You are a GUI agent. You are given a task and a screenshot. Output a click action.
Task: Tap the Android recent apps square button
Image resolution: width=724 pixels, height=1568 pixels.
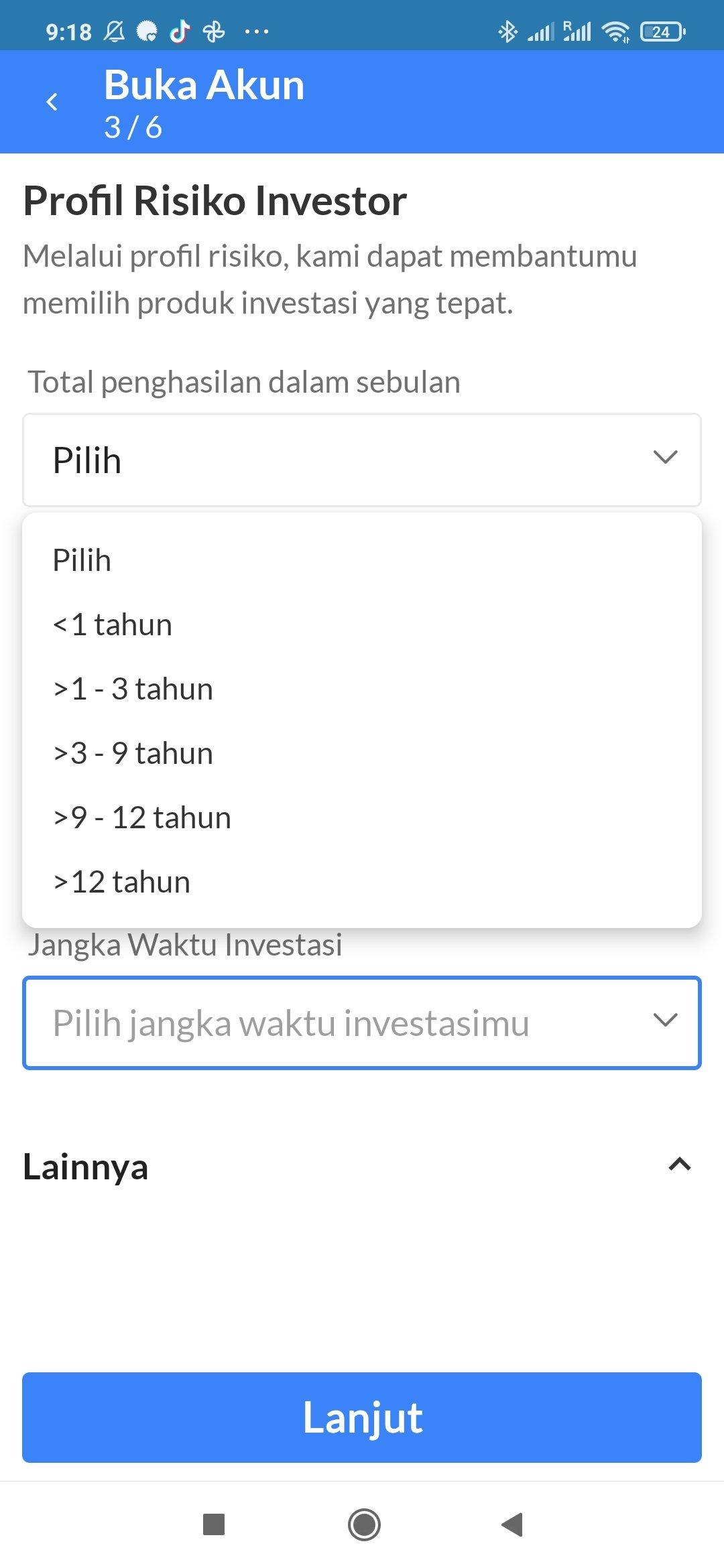[214, 1524]
